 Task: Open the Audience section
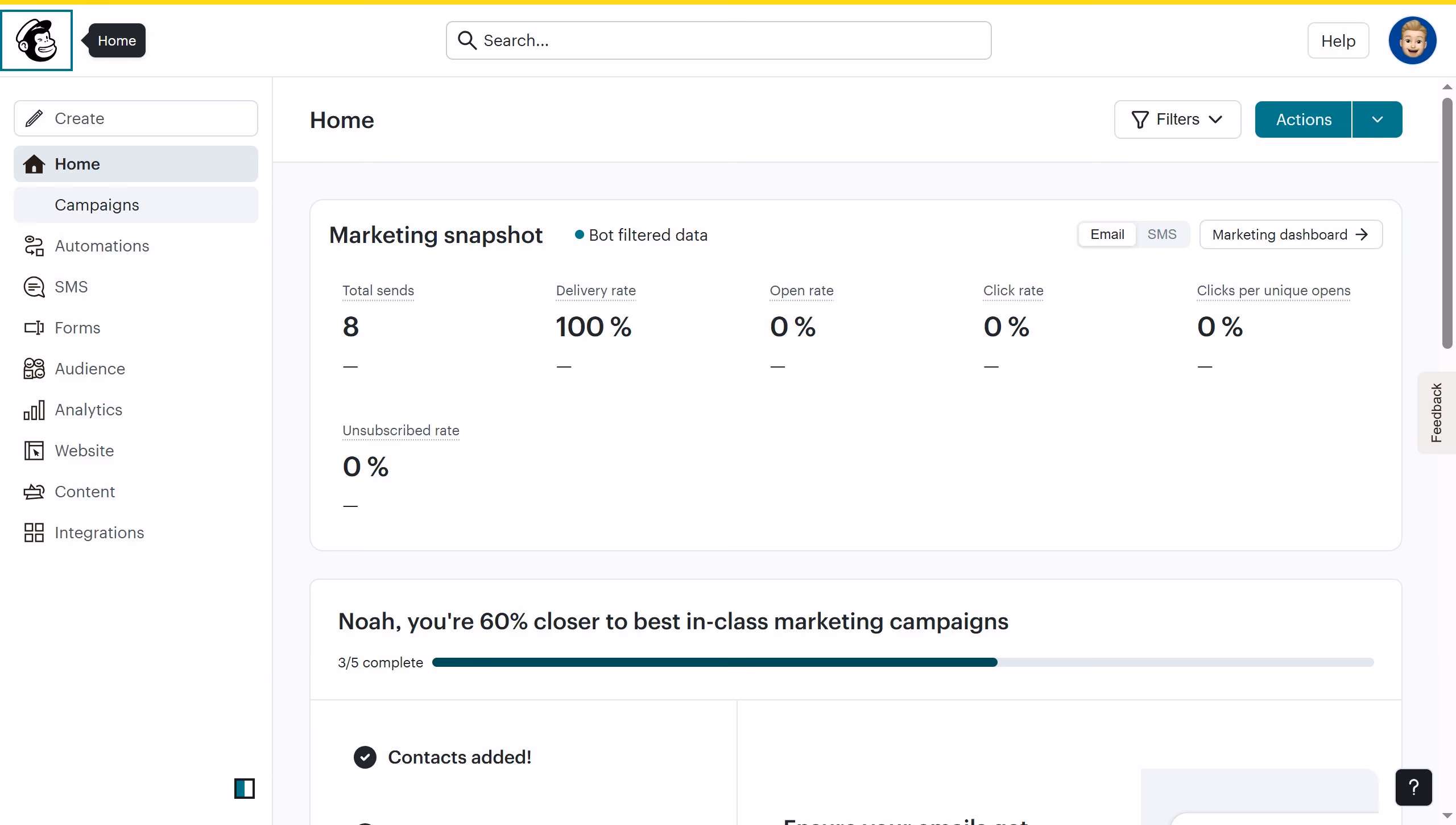(x=135, y=369)
